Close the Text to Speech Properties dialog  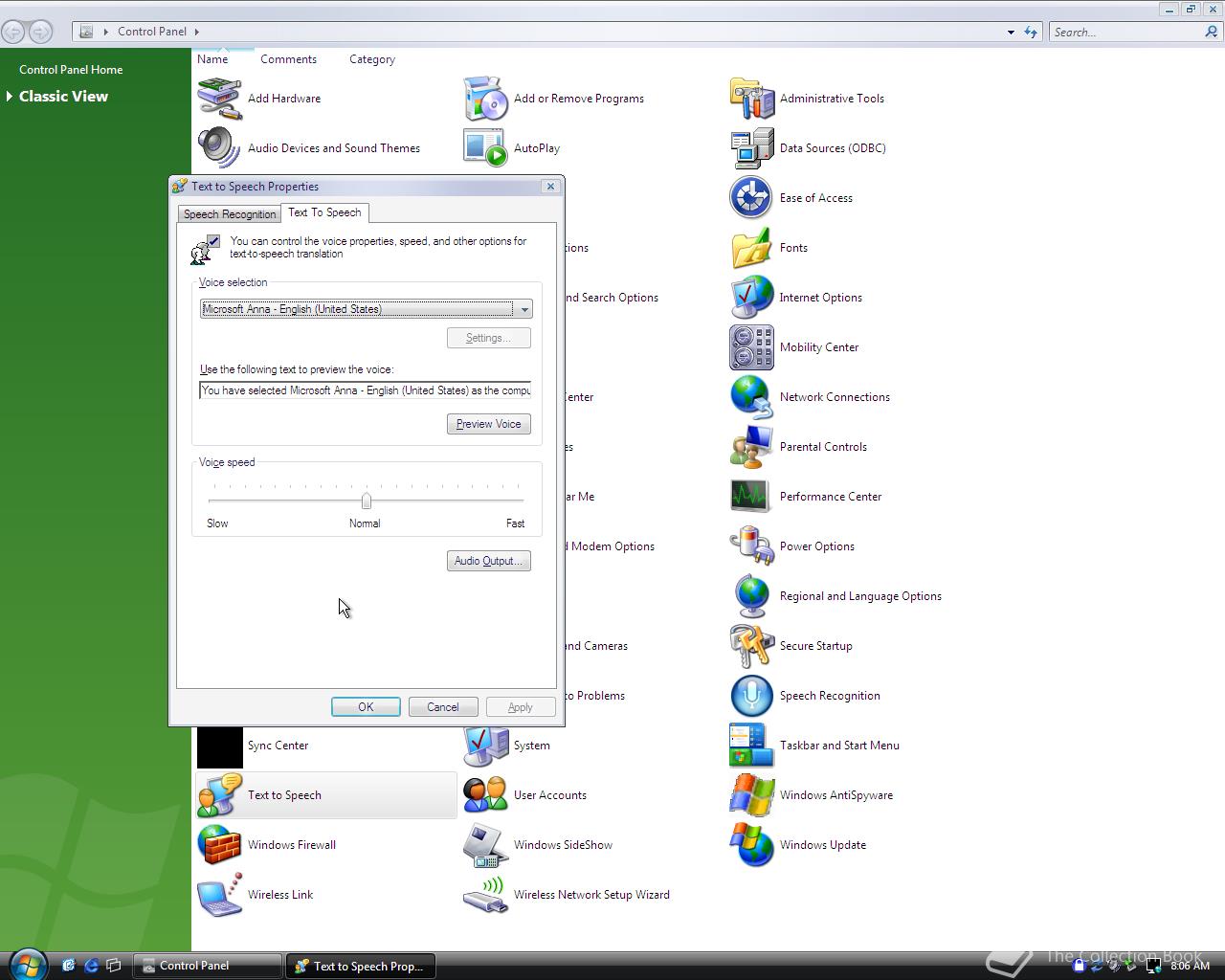coord(550,187)
